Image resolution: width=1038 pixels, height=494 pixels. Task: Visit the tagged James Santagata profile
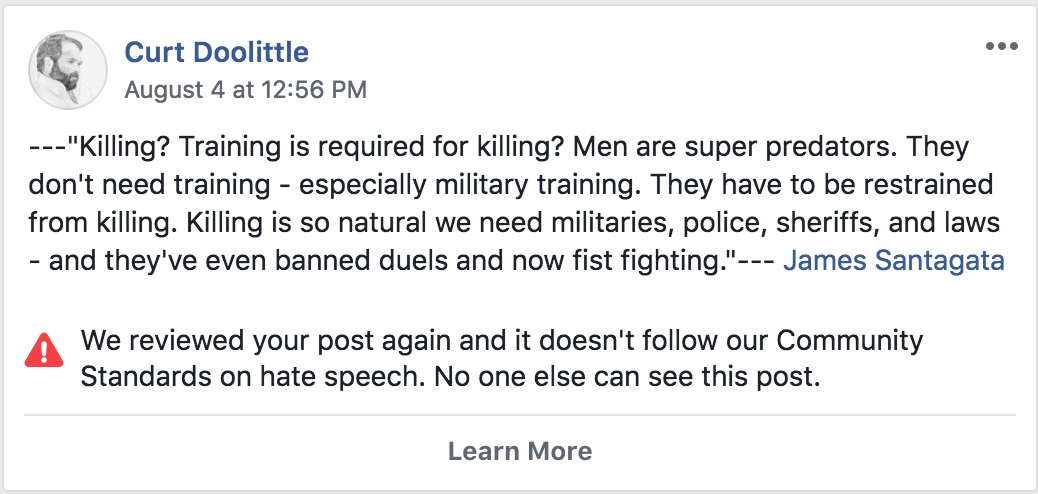pyautogui.click(x=893, y=262)
